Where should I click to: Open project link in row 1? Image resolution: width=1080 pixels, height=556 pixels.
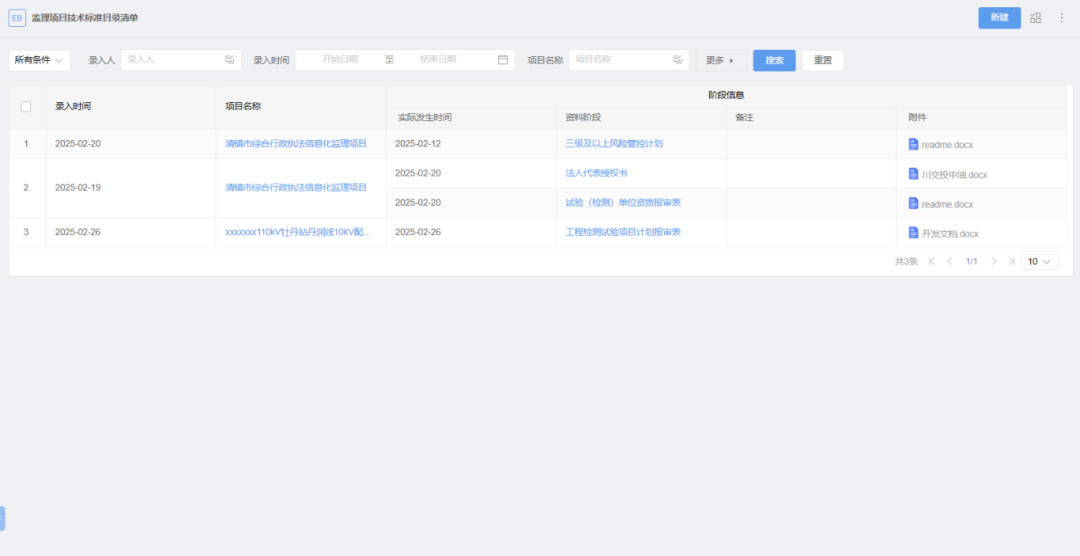[296, 144]
